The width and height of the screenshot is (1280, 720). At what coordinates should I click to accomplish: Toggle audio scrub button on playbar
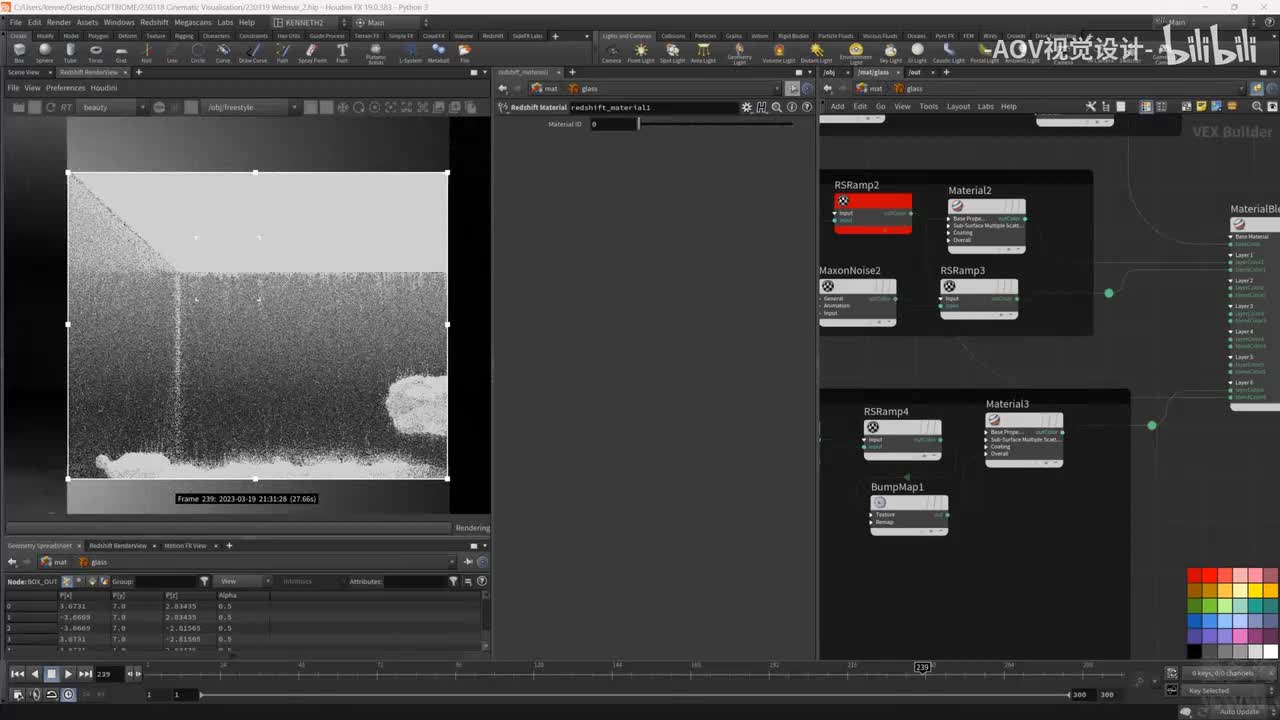(x=35, y=694)
